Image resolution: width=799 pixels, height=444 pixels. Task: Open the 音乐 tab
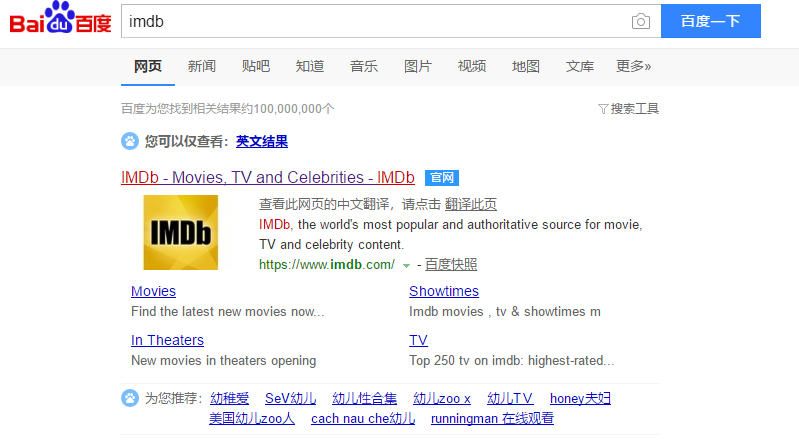[364, 66]
